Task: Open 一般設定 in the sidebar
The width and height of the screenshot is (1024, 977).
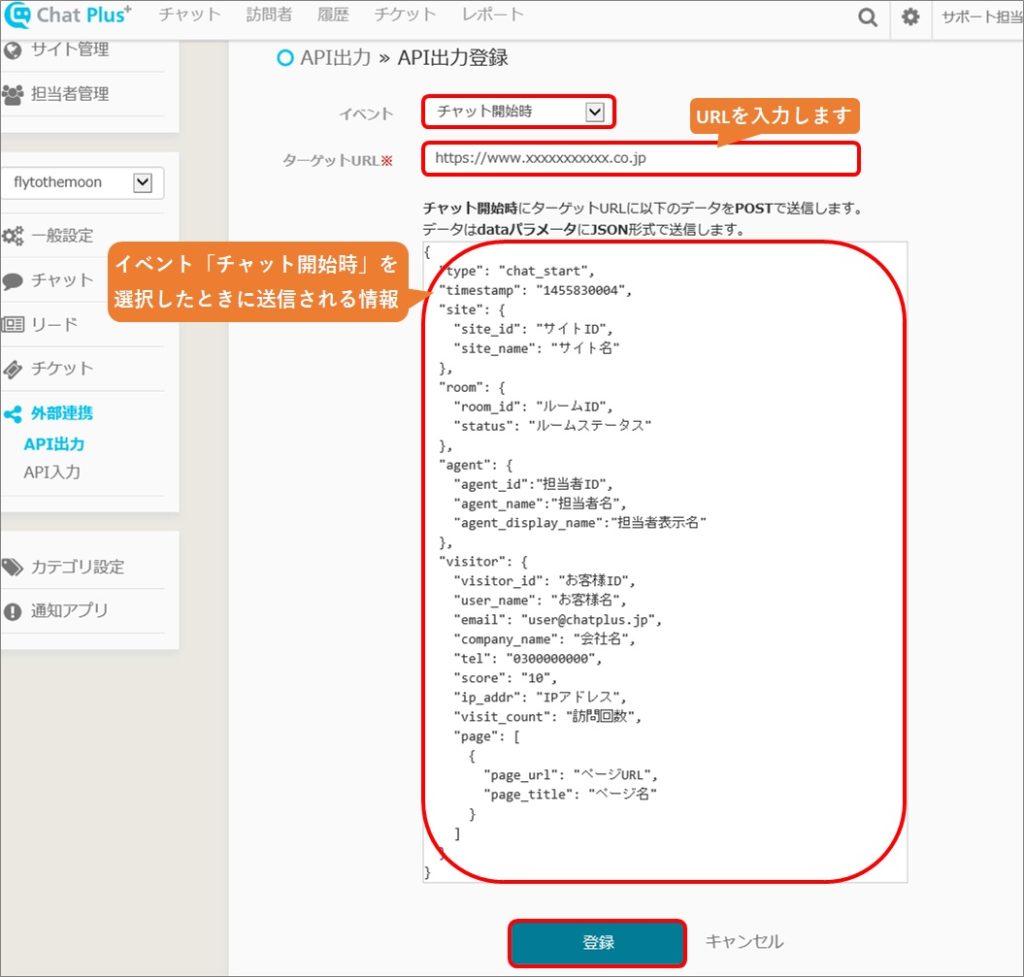Action: coord(62,236)
